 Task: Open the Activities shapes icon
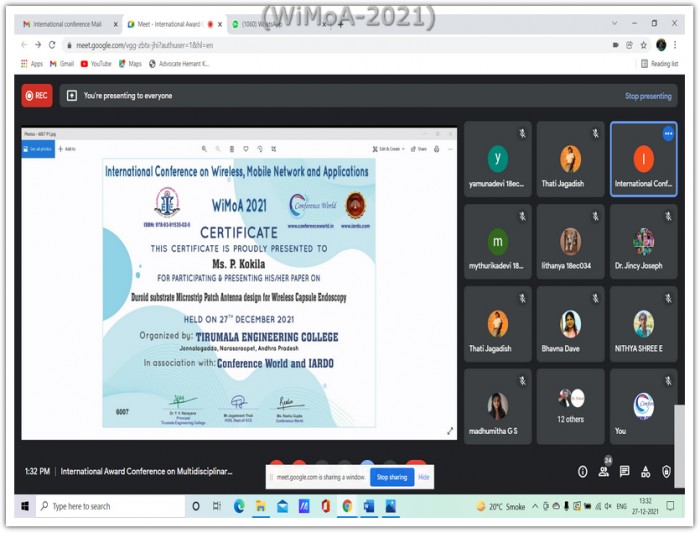pyautogui.click(x=645, y=471)
